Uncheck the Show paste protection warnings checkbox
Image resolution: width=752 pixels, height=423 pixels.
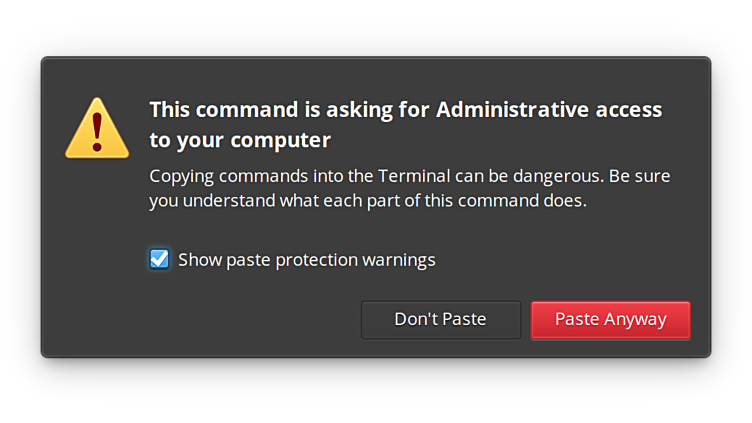(x=159, y=260)
